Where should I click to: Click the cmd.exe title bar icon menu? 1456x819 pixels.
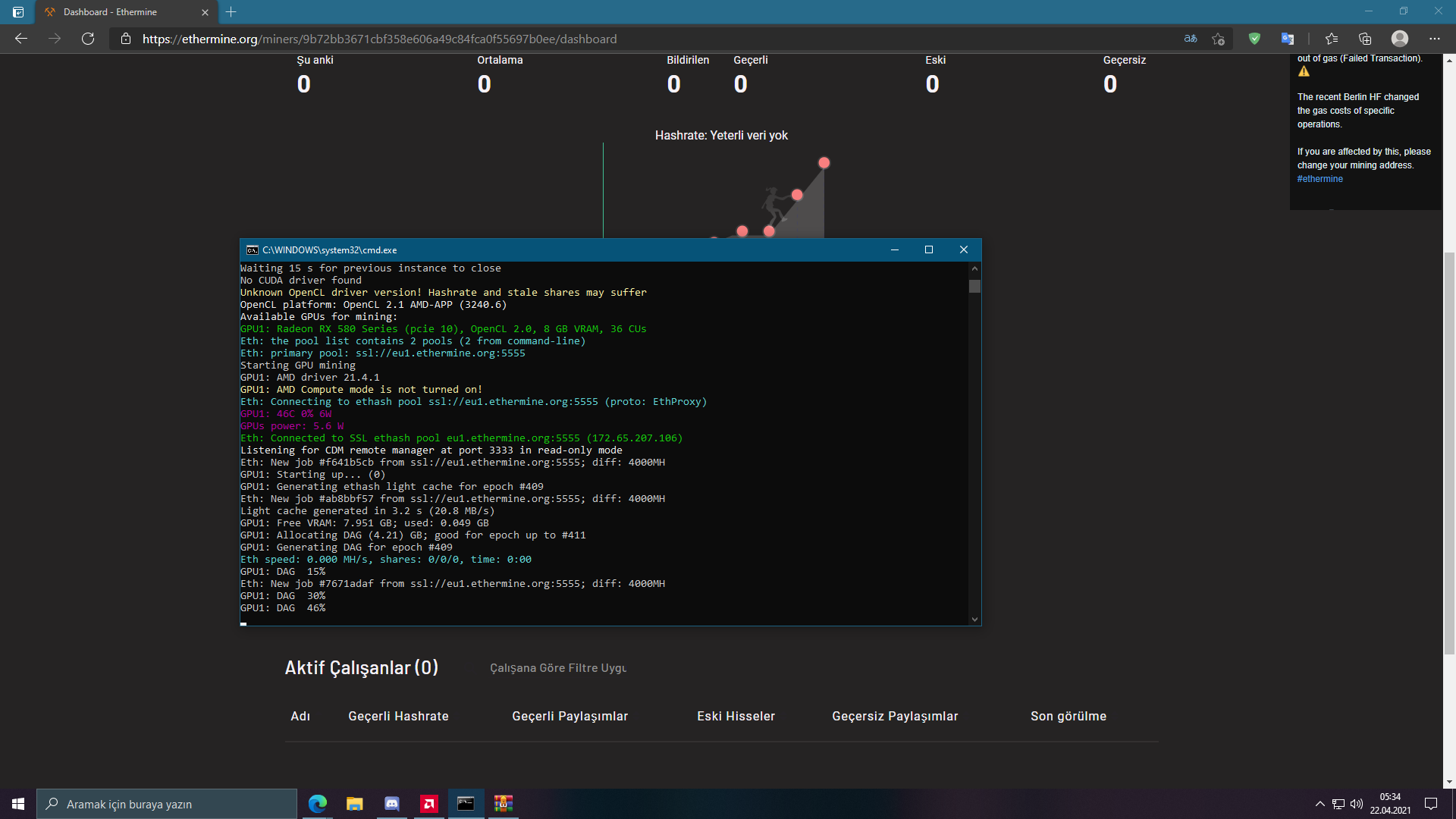[x=252, y=250]
